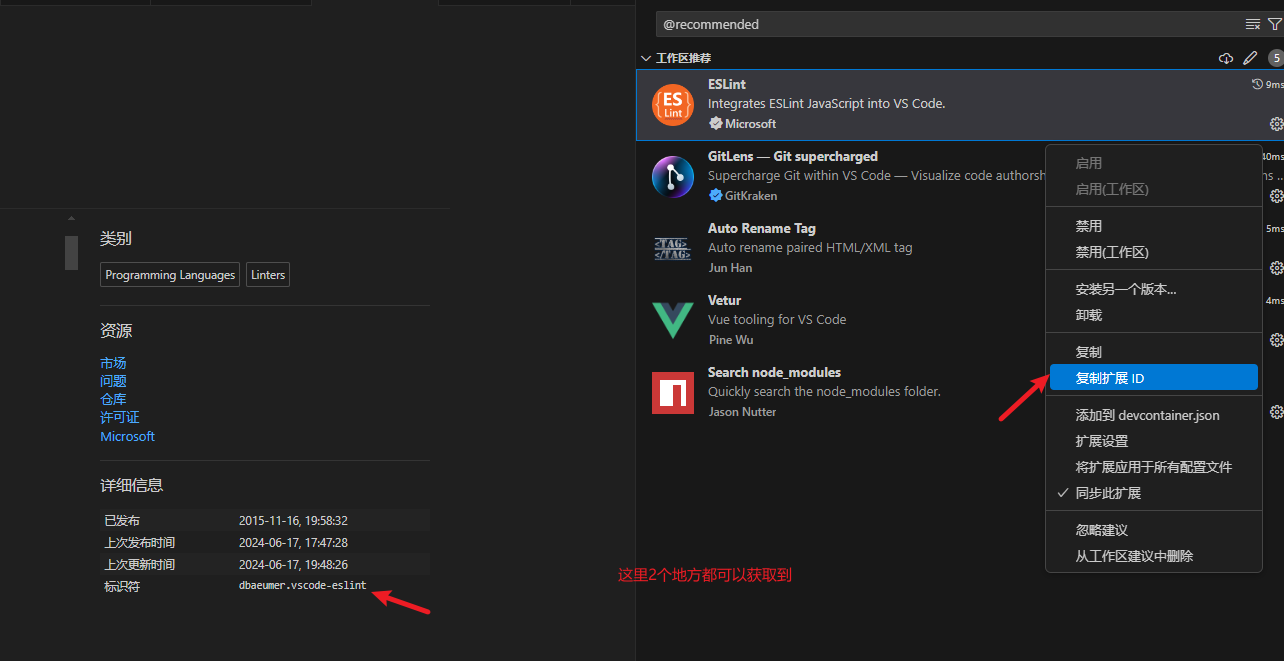Click the 详细信息 section heading
The width and height of the screenshot is (1284, 661).
tap(132, 485)
